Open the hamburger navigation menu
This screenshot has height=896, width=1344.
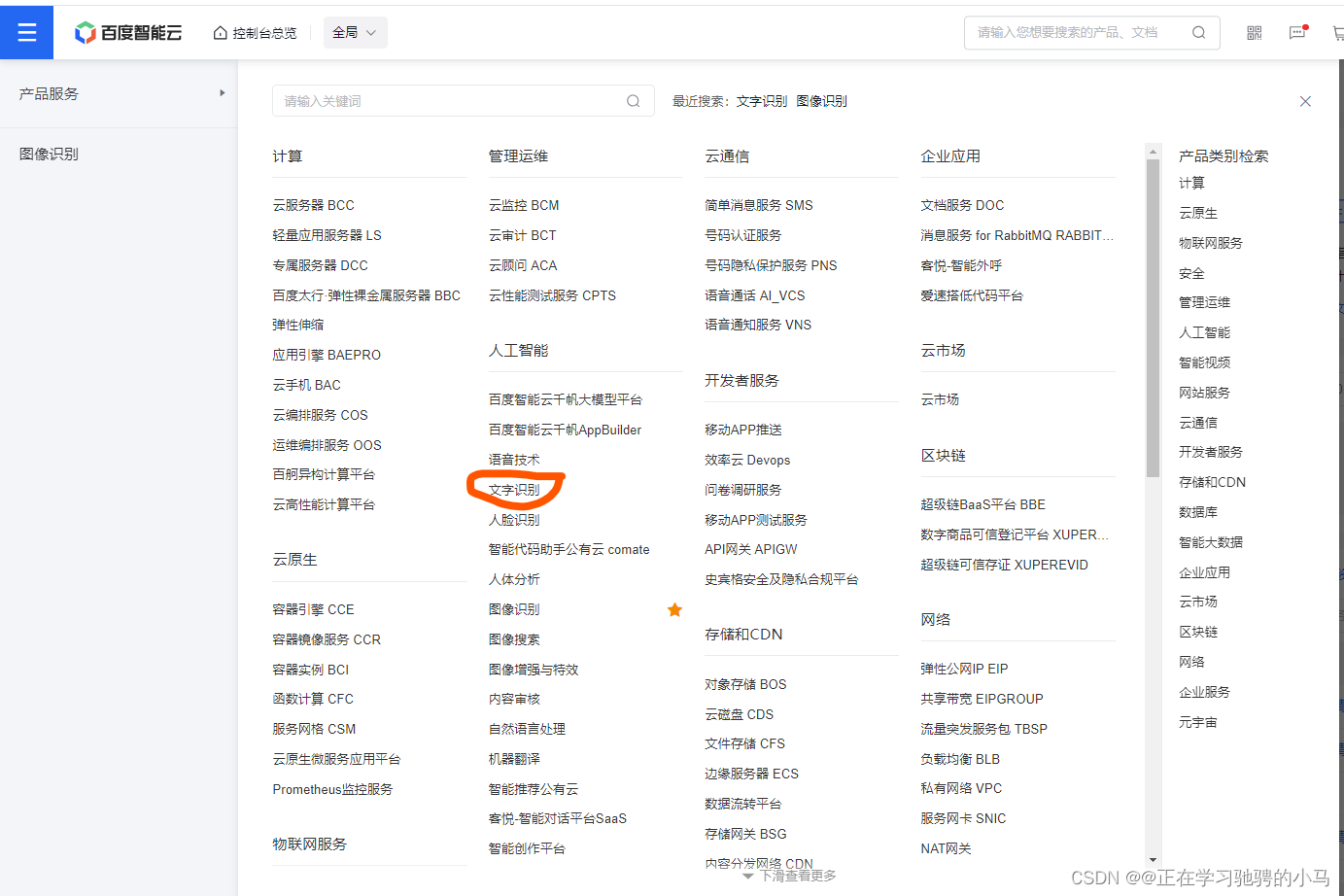26,32
